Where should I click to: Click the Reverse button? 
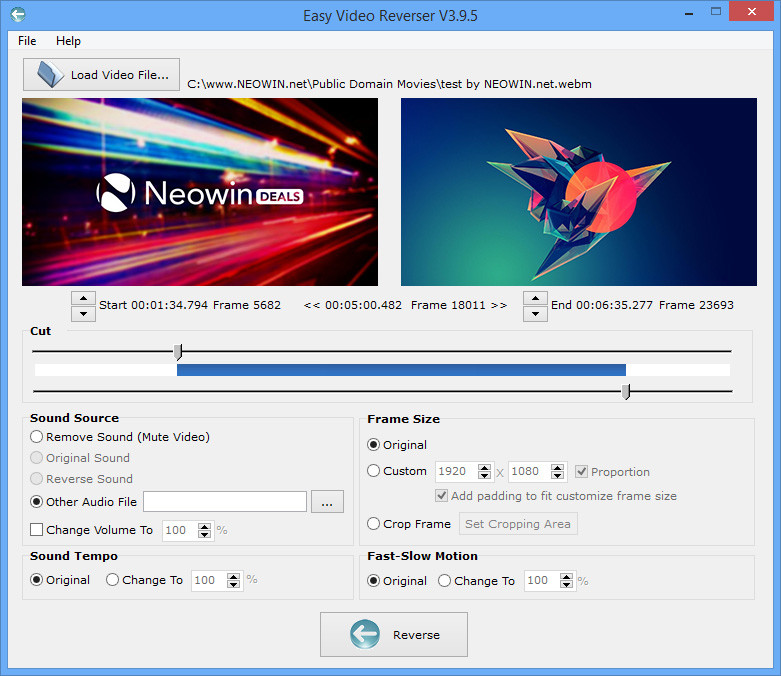point(393,634)
